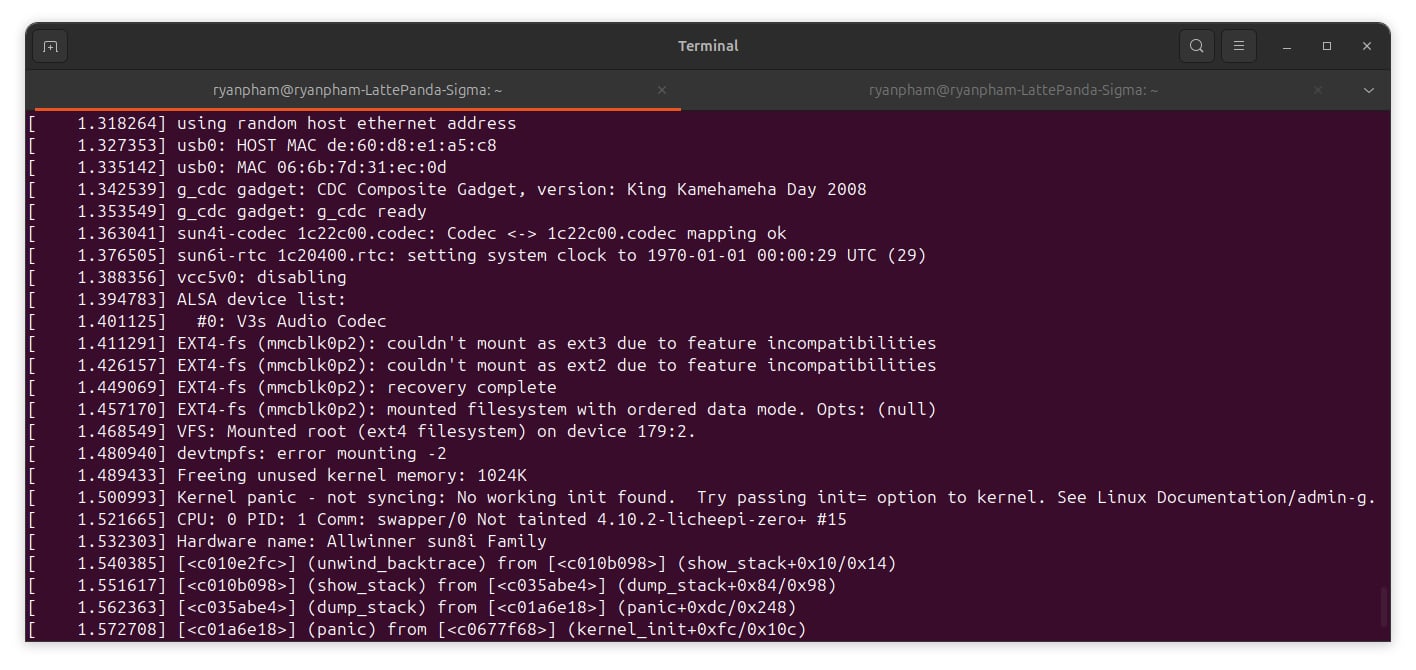Maximize the Terminal window
The width and height of the screenshot is (1416, 670).
coord(1327,46)
